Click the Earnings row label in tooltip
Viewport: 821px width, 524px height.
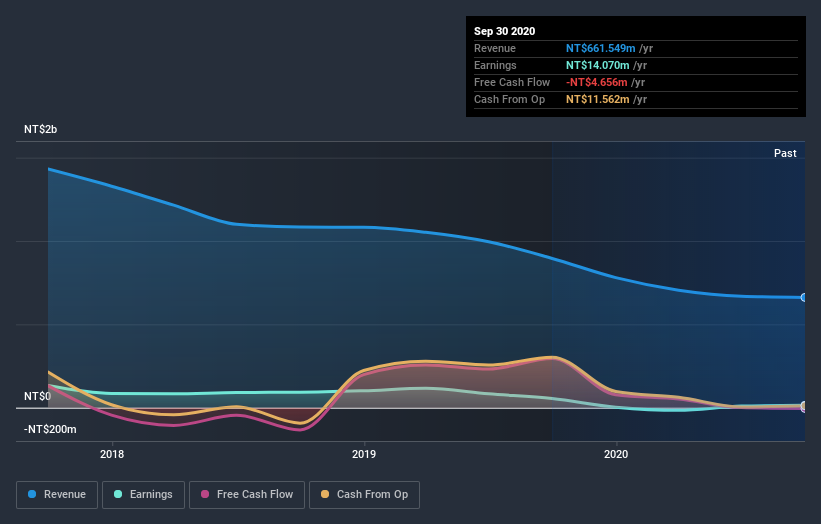pyautogui.click(x=495, y=65)
